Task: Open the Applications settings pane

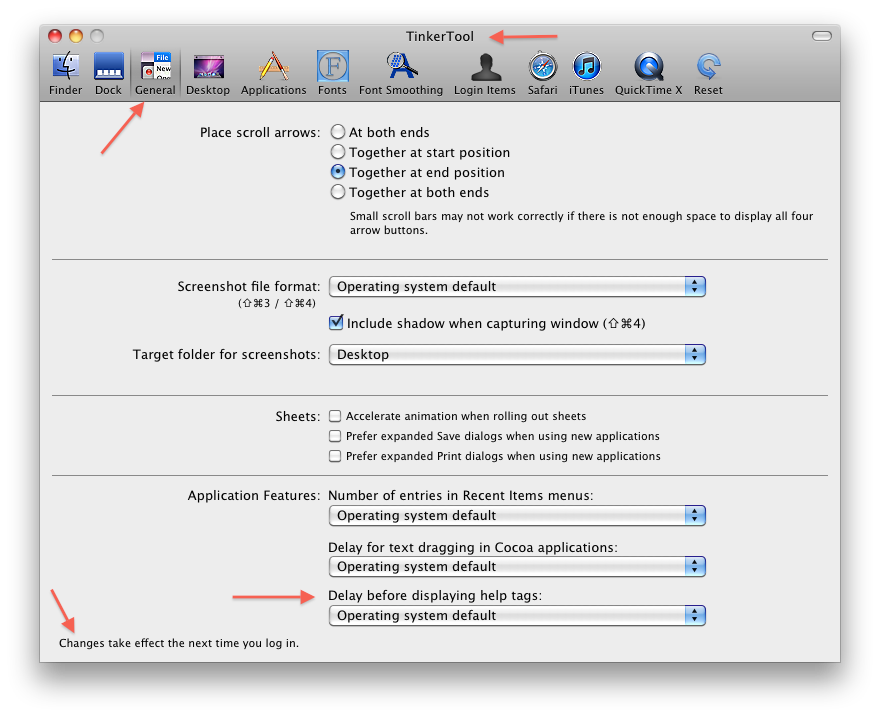Action: click(x=273, y=73)
